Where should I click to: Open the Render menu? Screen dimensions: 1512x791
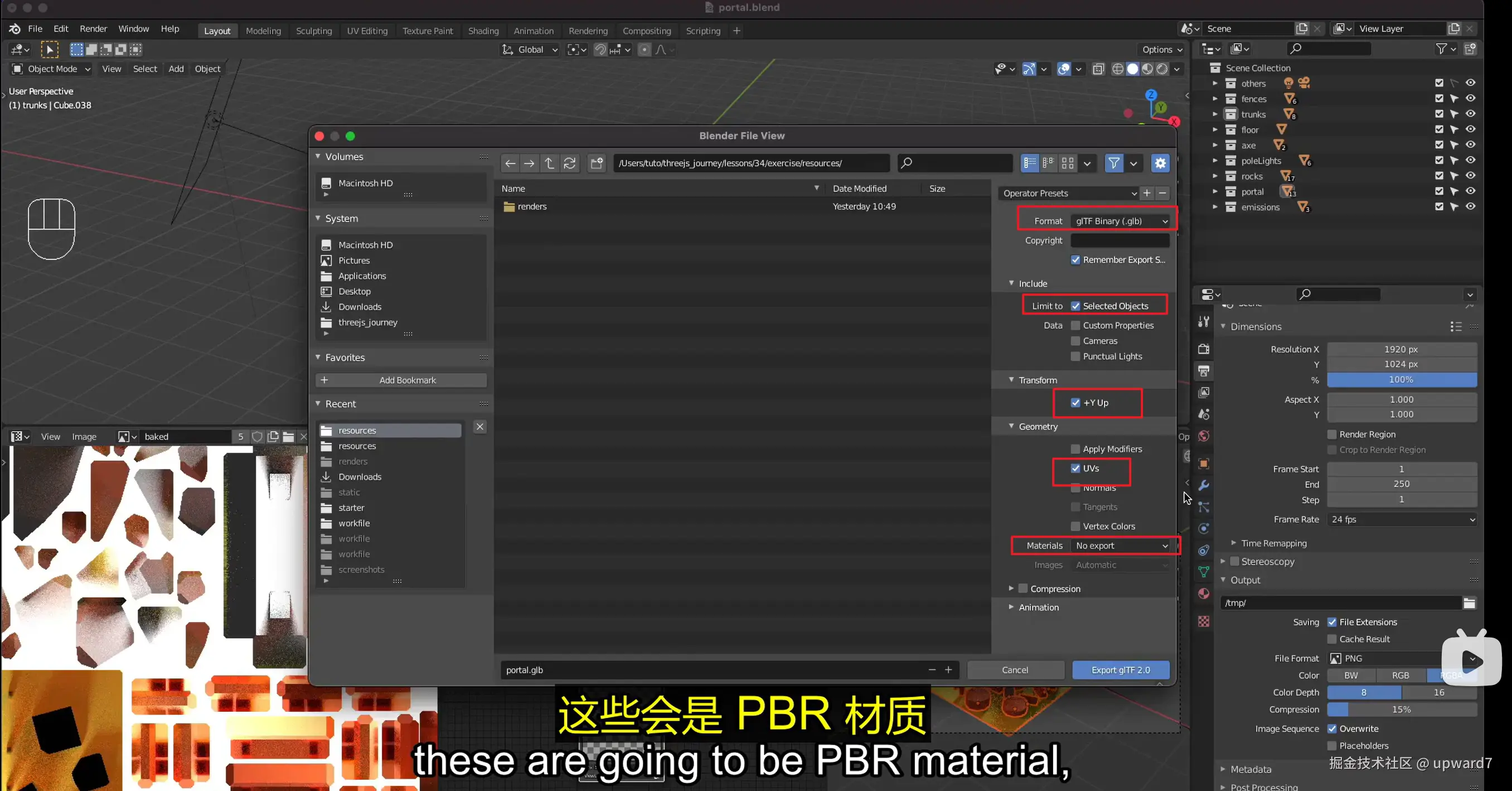[93, 29]
